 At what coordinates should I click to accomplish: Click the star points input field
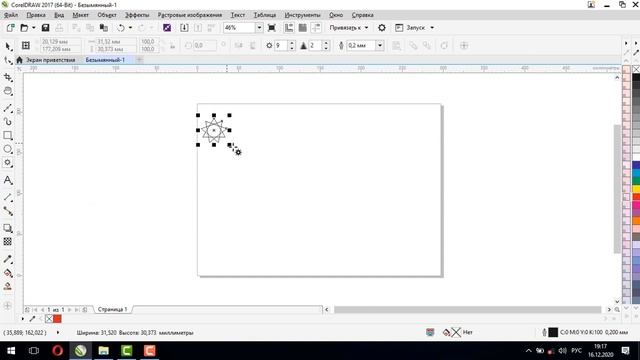coord(281,45)
